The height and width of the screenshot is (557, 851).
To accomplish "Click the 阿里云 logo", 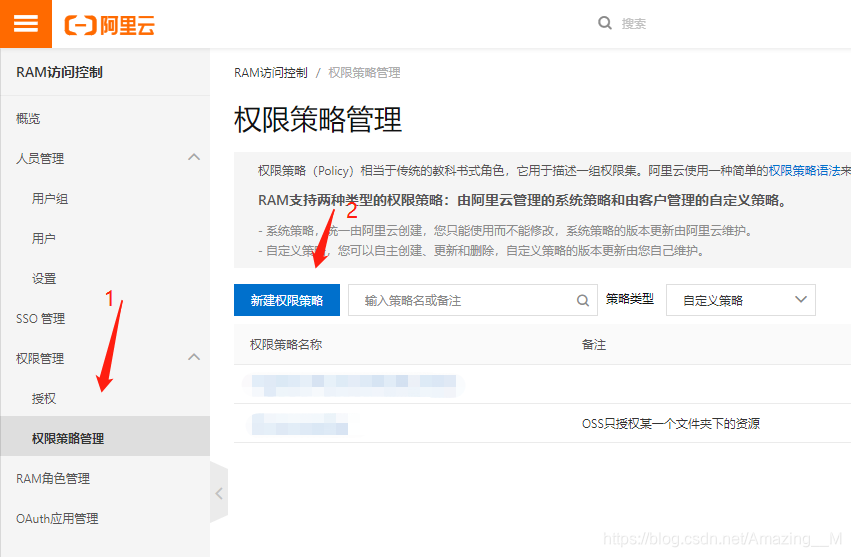I will (110, 25).
